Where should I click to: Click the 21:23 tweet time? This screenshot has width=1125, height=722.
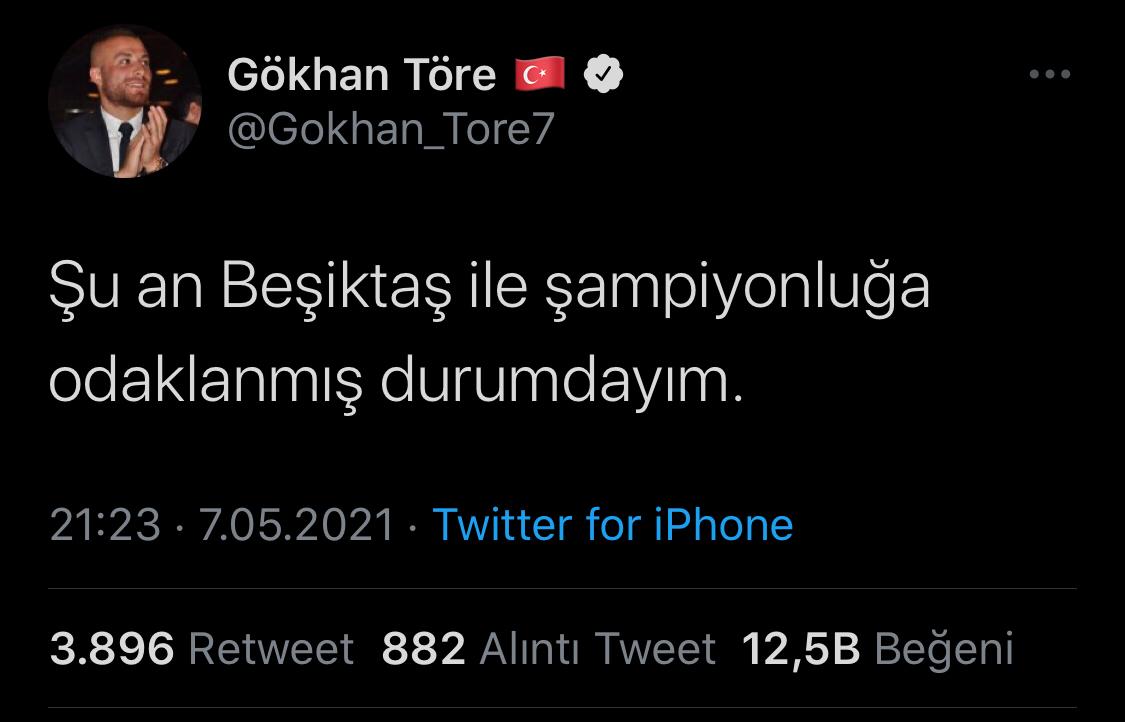[105, 525]
